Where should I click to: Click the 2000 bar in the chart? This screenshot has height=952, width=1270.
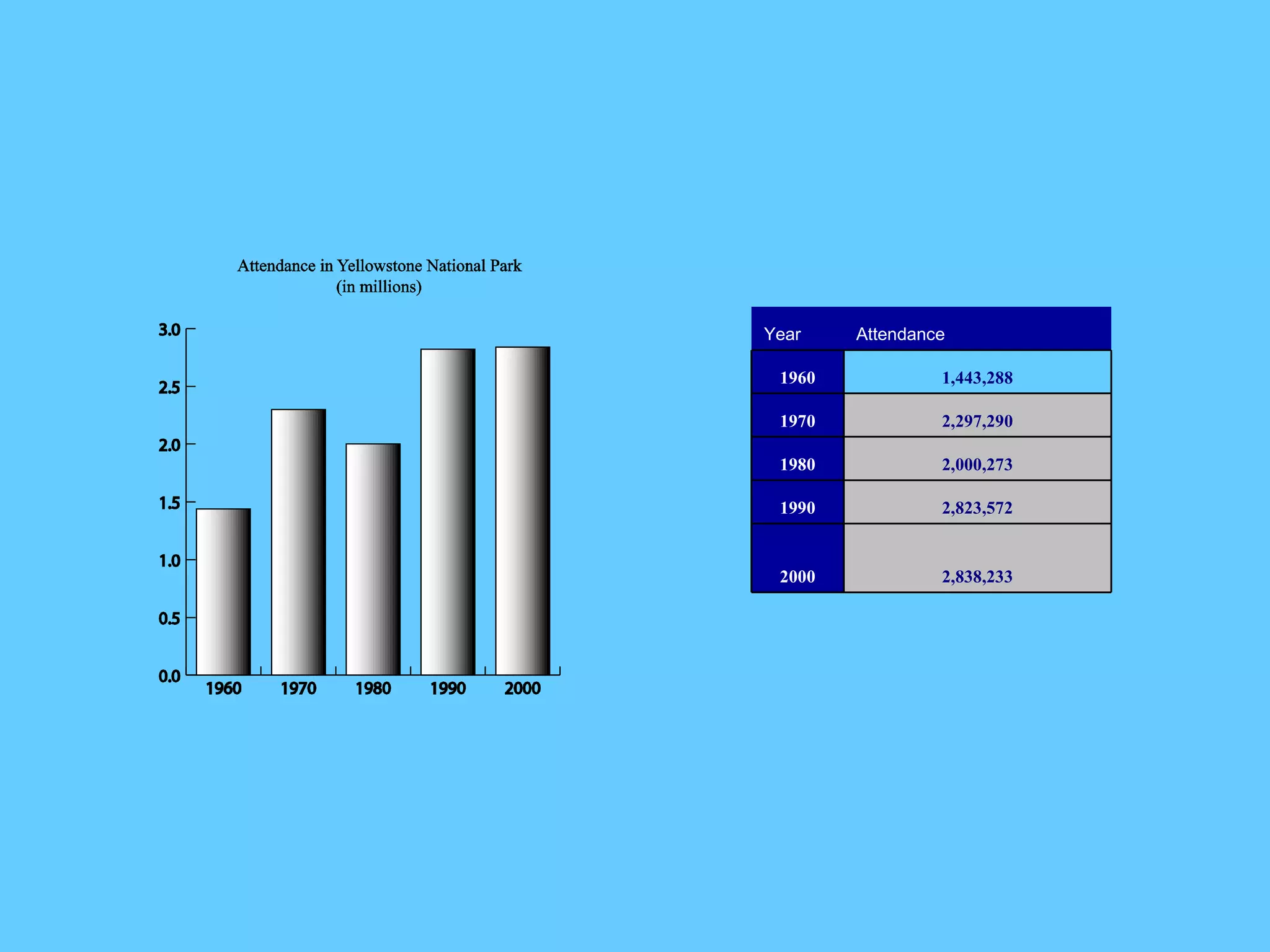point(522,511)
